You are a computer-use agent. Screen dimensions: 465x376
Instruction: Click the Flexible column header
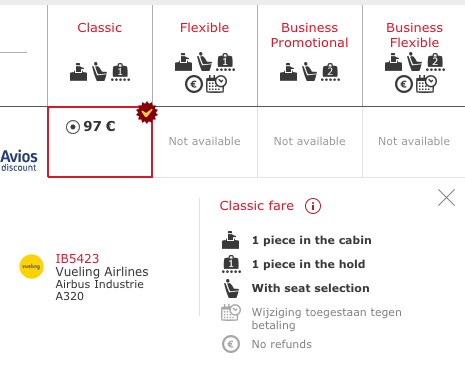click(x=205, y=28)
